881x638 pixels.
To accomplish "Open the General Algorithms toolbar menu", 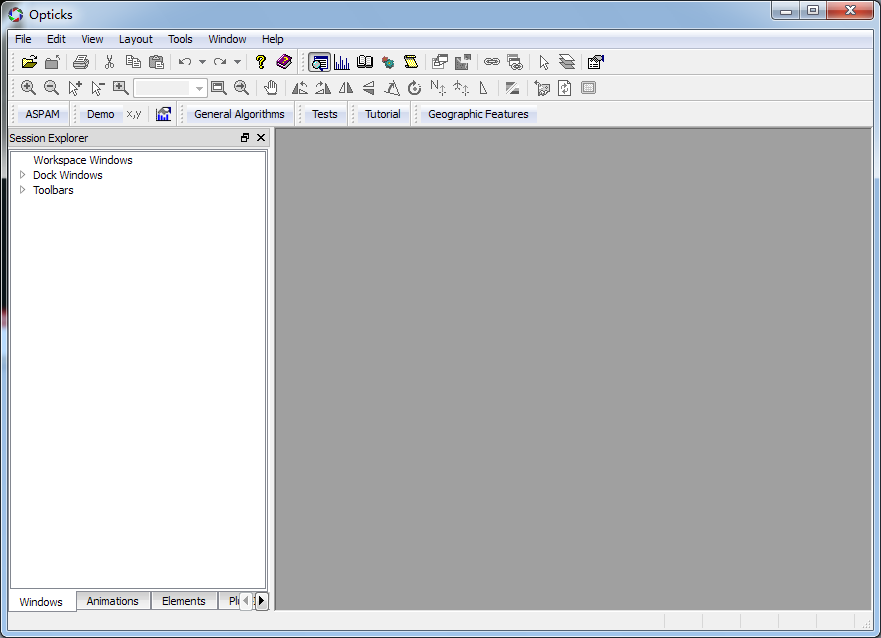I will (239, 114).
